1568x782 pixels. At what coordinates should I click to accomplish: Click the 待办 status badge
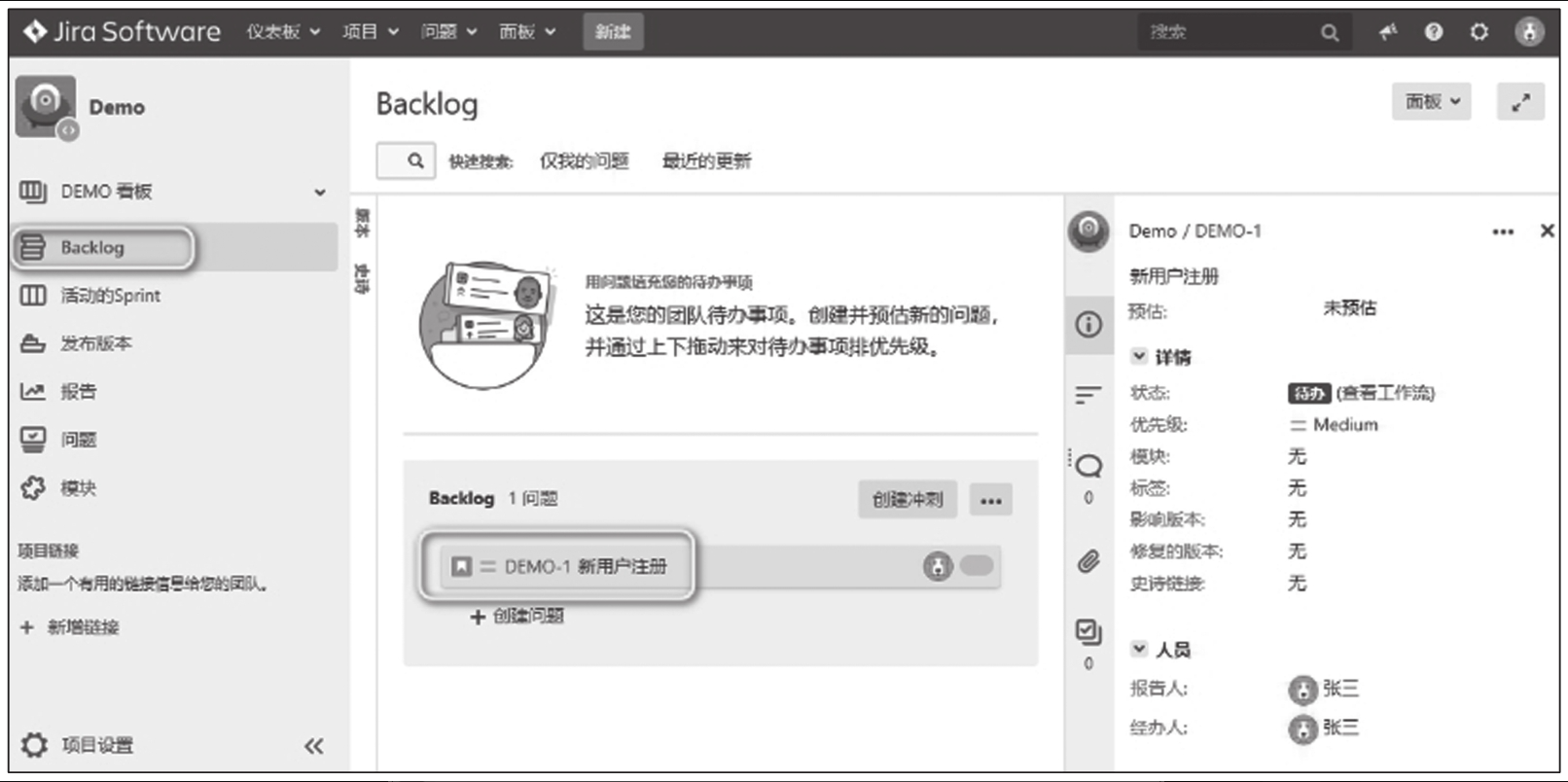1309,393
